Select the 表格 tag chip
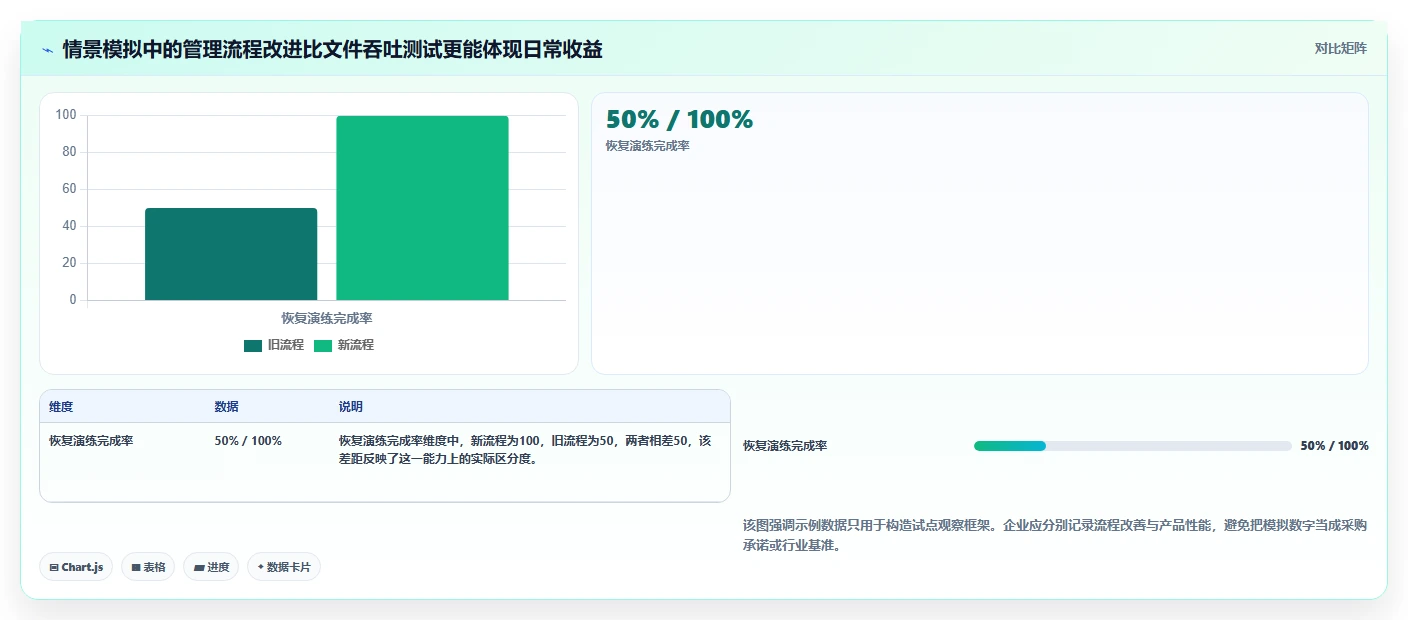The image size is (1408, 620). click(148, 567)
